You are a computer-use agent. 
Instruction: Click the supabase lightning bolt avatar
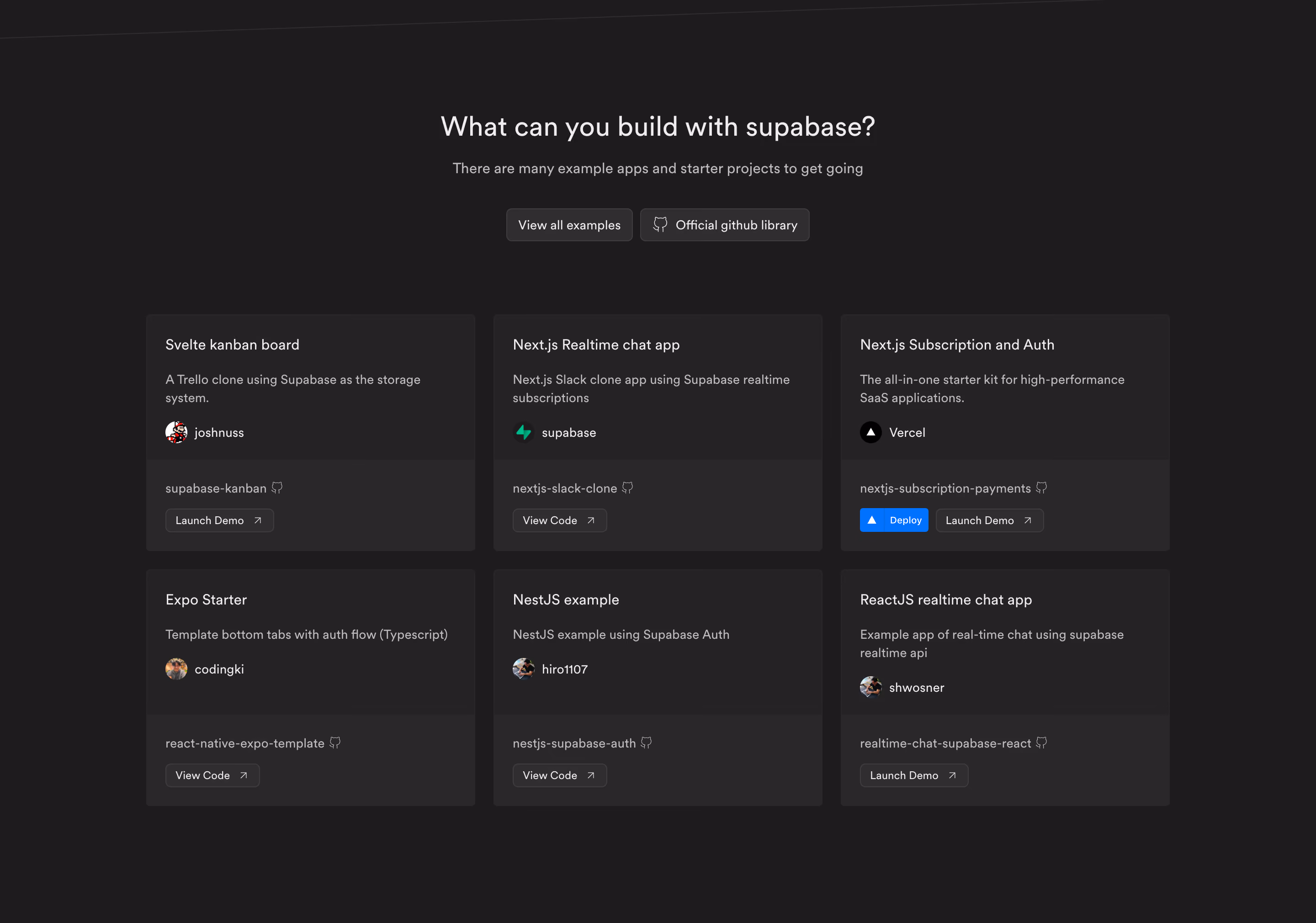pyautogui.click(x=524, y=432)
